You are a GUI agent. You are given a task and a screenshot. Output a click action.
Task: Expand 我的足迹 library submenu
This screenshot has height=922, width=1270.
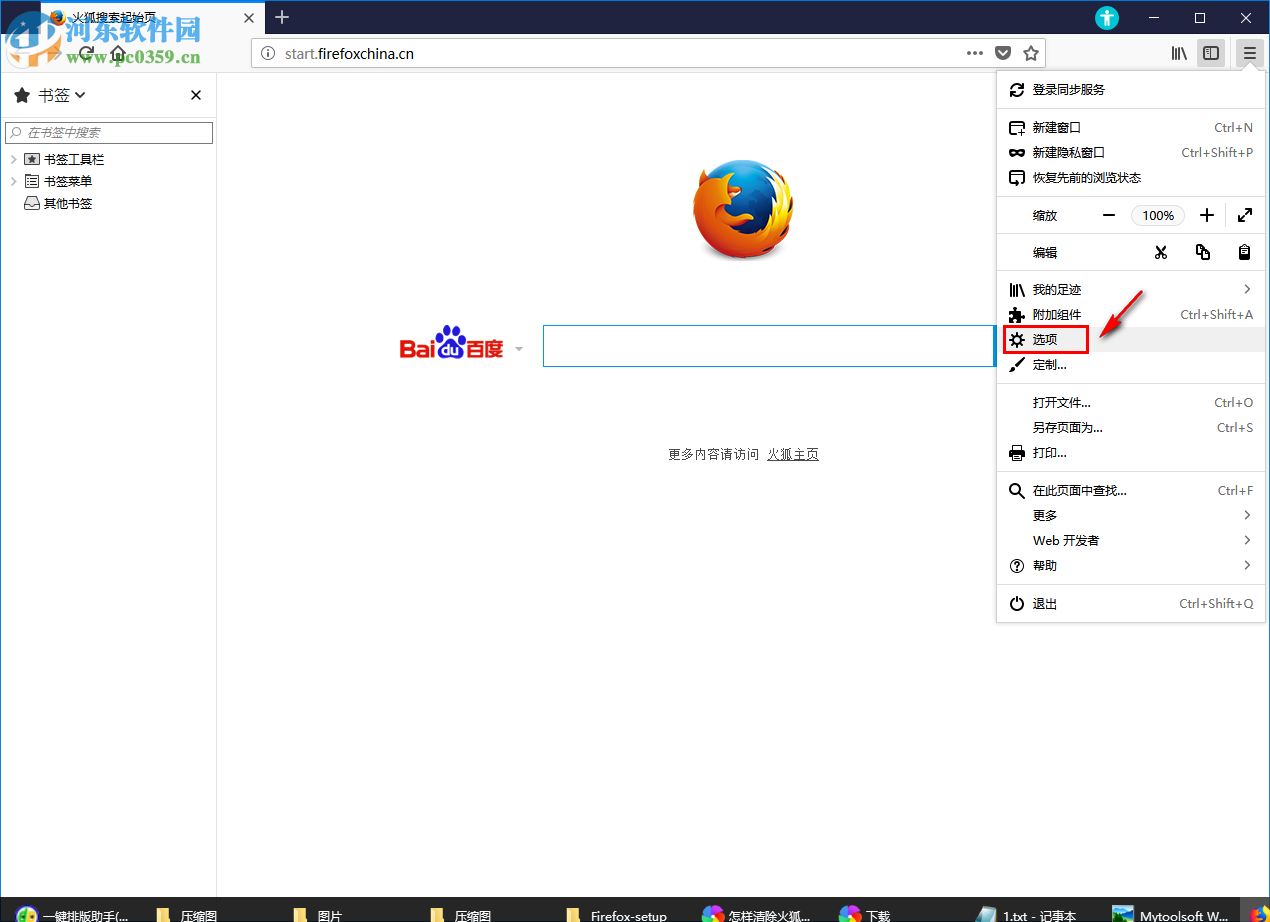(1131, 289)
